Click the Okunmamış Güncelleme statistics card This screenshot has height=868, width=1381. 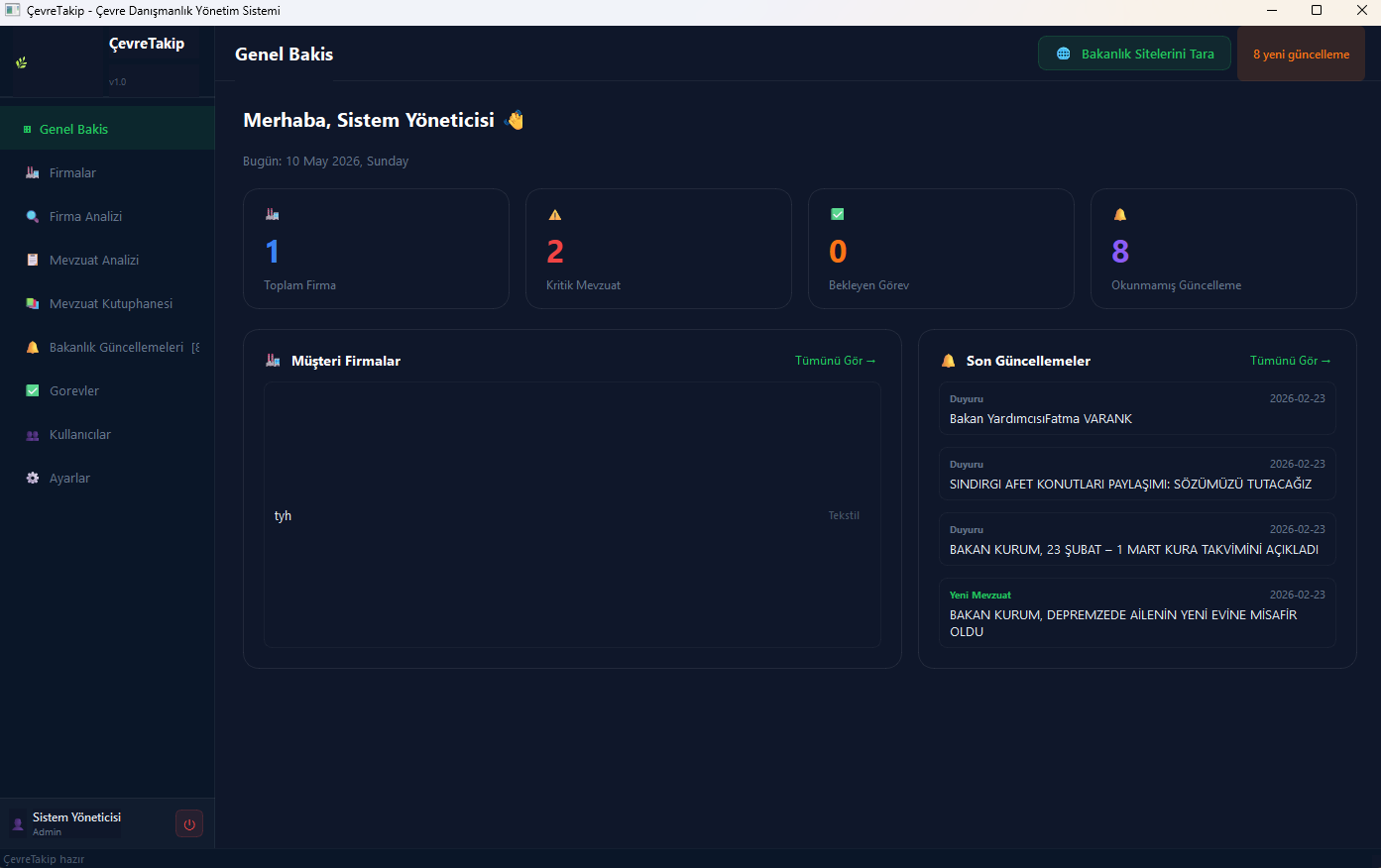tap(1223, 249)
